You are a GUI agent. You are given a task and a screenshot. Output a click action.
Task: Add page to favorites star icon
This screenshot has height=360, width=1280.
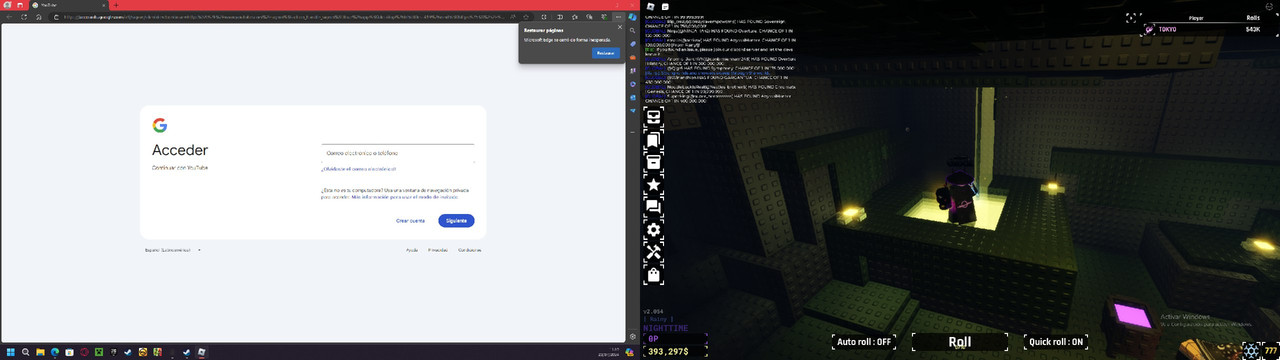click(526, 17)
